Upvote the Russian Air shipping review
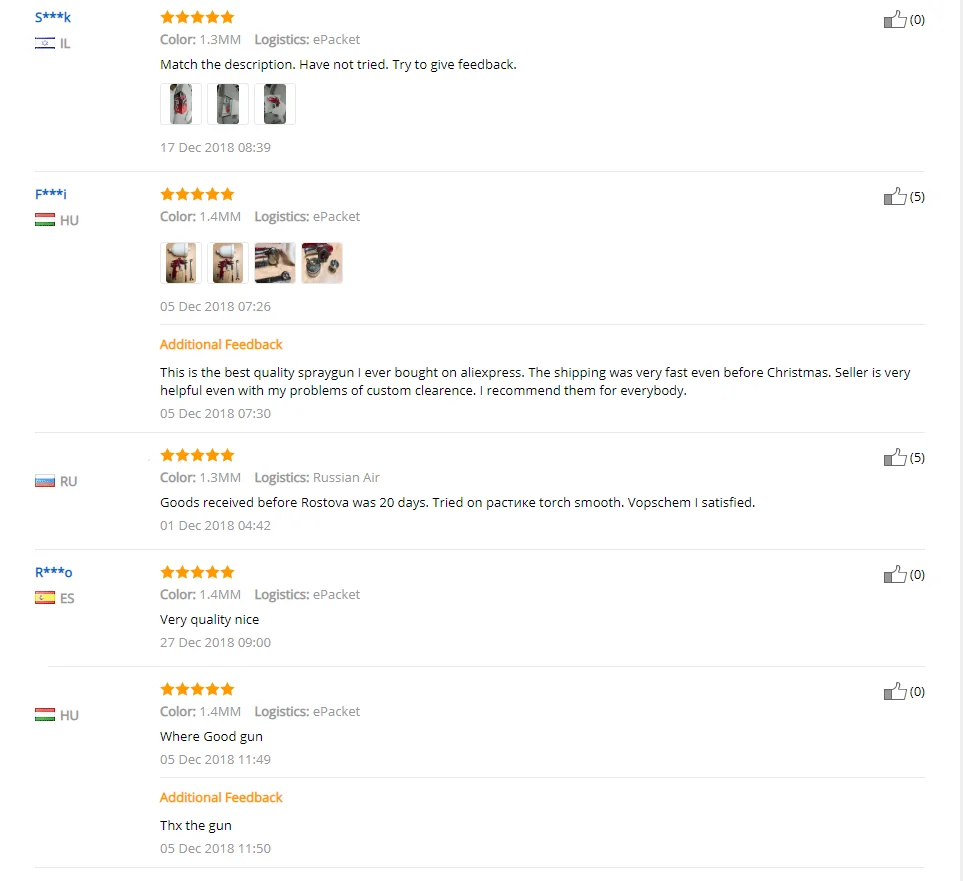Viewport: 963px width, 881px height. coord(895,457)
